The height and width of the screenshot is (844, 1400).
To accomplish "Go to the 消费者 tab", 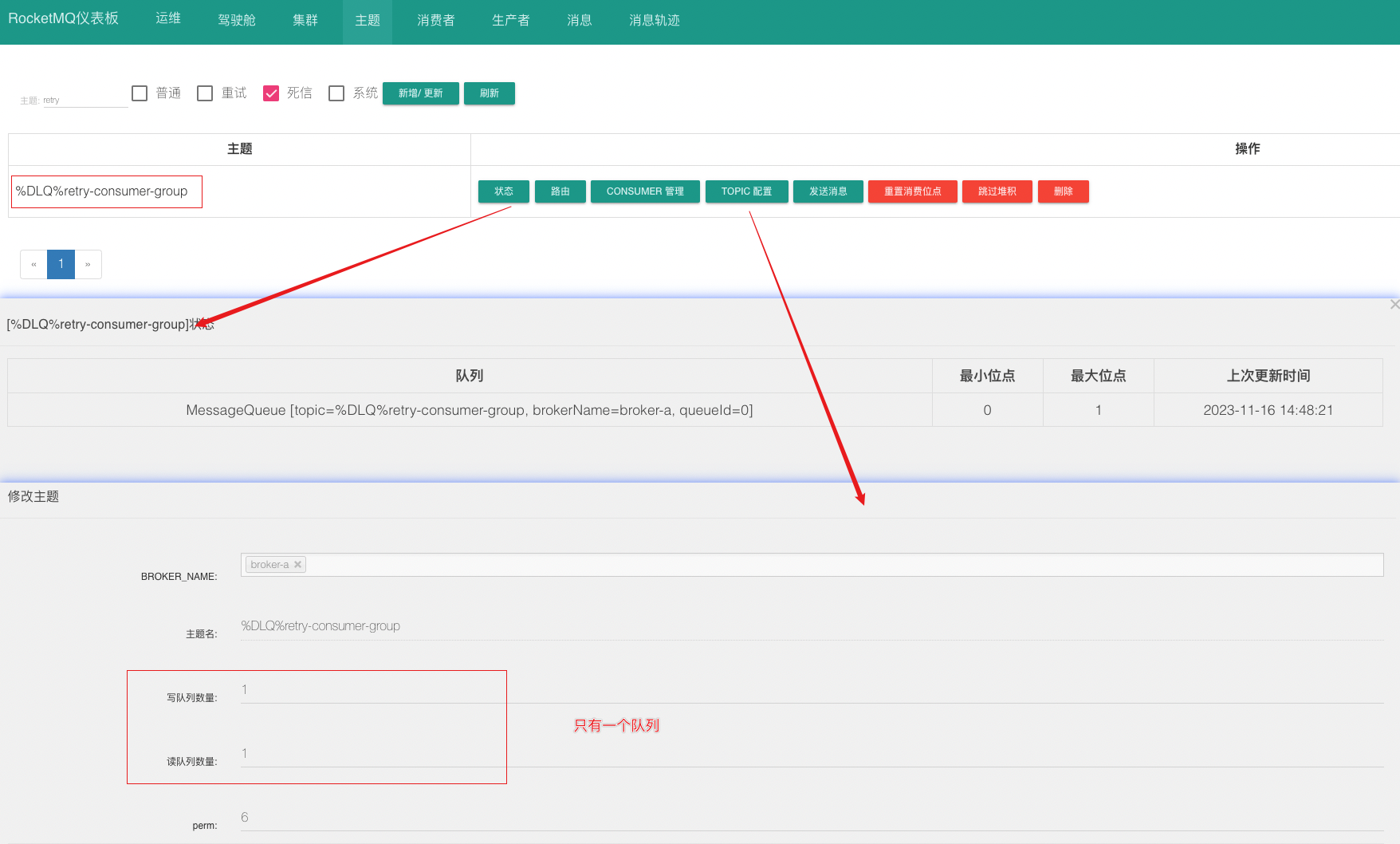I will pos(436,20).
